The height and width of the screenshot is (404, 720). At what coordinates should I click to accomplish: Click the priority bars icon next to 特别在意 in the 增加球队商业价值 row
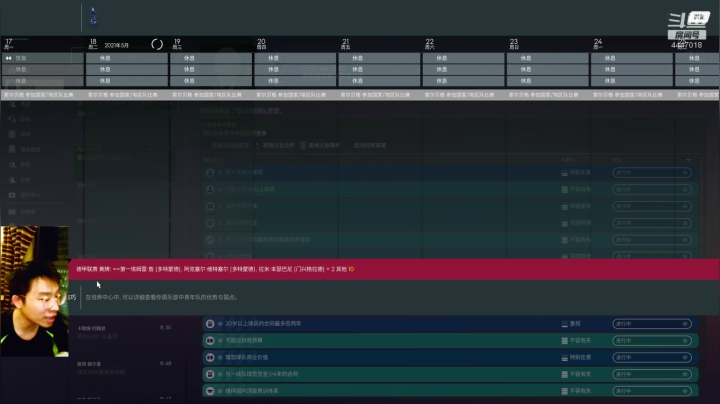click(x=564, y=357)
